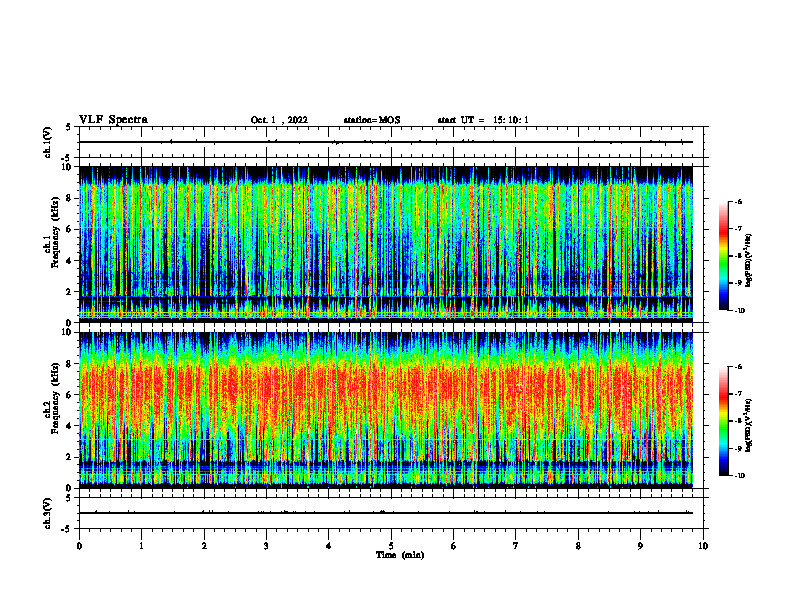Viewport: 792px width, 612px height.
Task: Click the ch.3 voltage waveform trace
Action: [386, 513]
